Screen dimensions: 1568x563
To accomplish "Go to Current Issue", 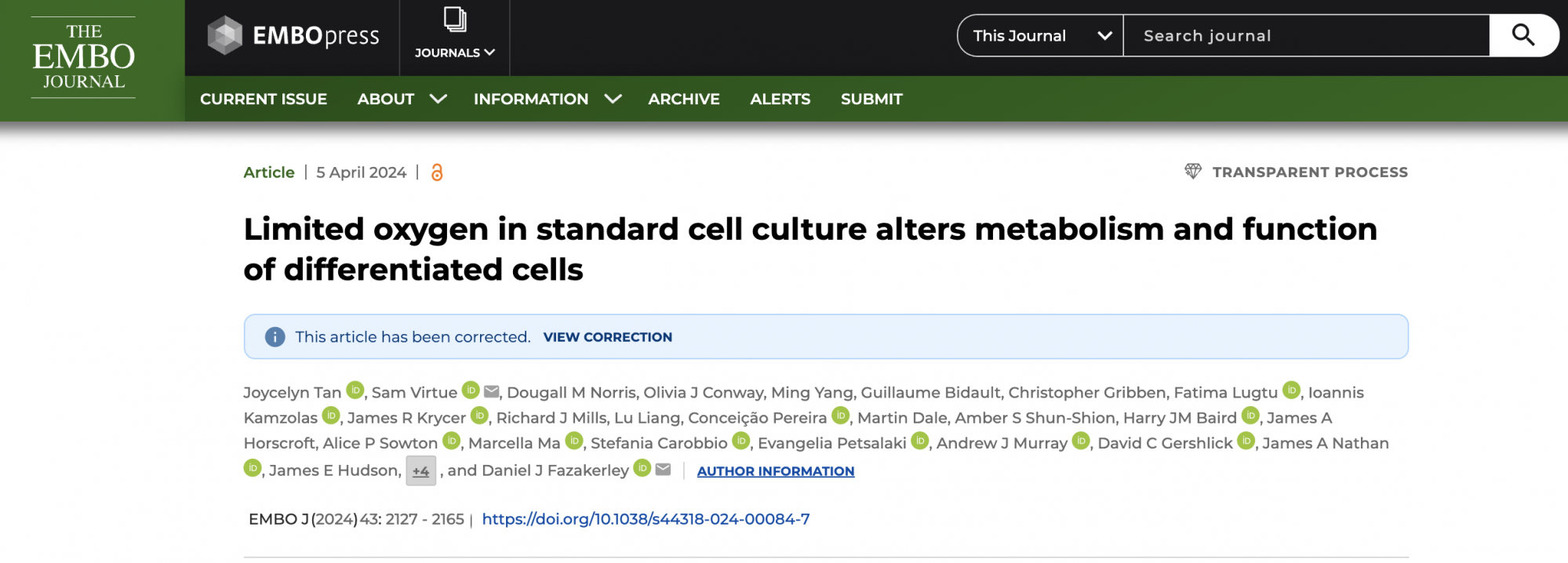I will 264,99.
